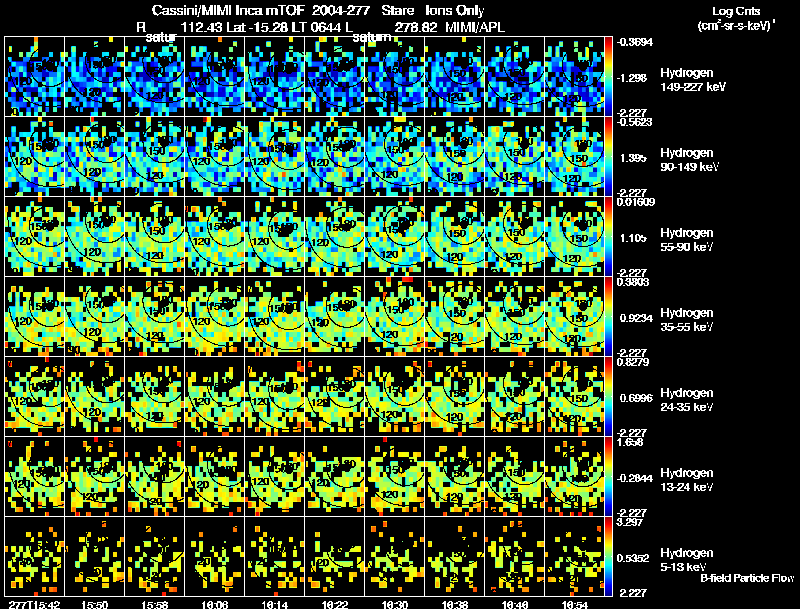
Task: Click the 'Cassini/MIMI Inca mTOF' title text
Action: 228,10
